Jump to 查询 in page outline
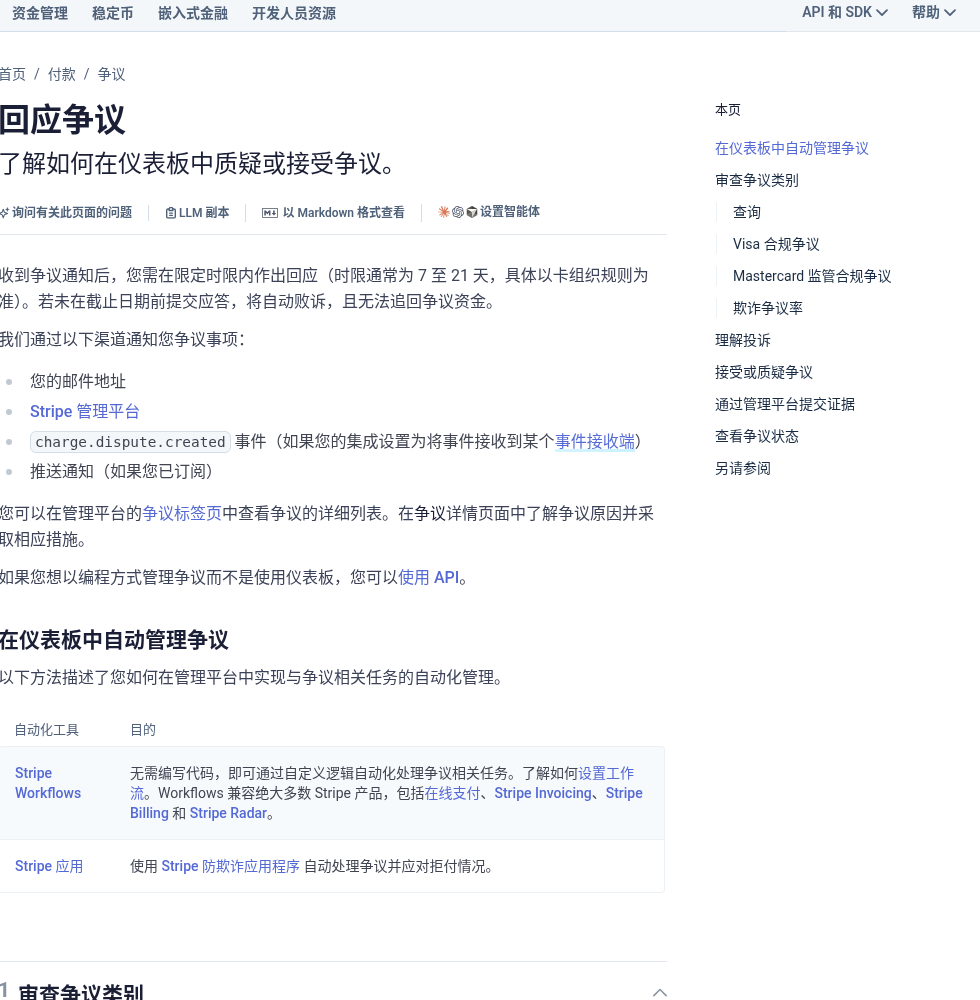Viewport: 980px width, 1000px height. [x=747, y=212]
